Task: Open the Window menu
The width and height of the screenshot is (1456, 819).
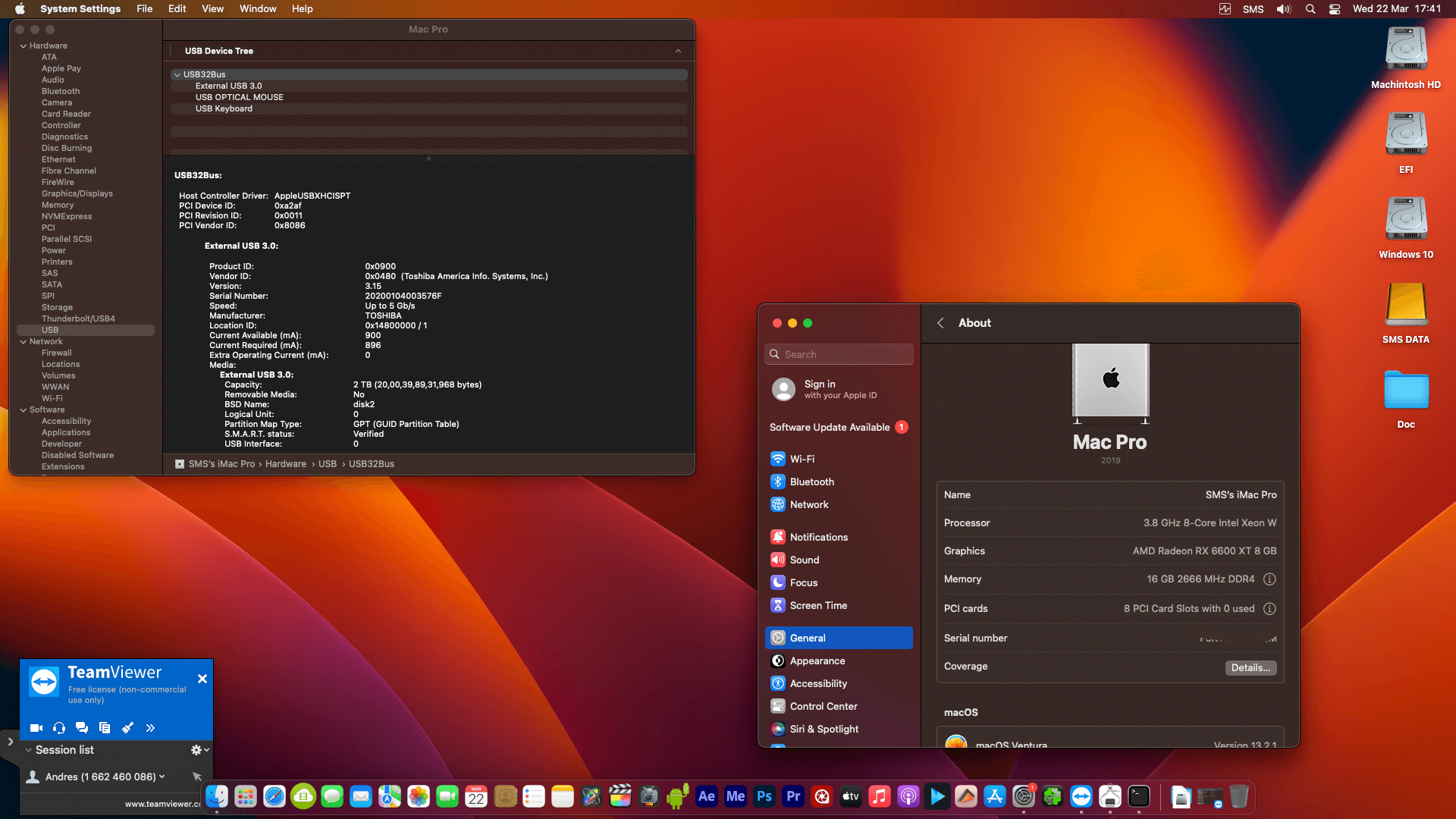Action: [x=257, y=8]
